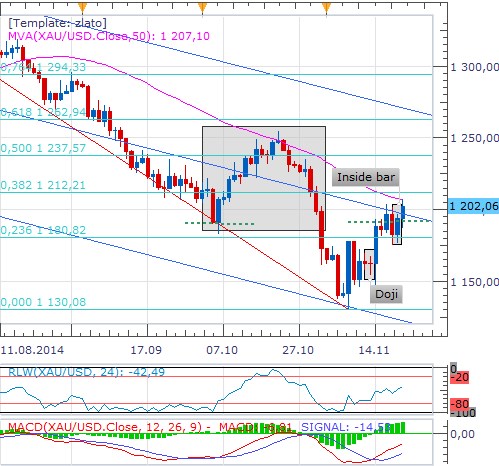Screen dimensions: 499x466
Task: Click the current price label 1 202,06
Action: click(473, 206)
